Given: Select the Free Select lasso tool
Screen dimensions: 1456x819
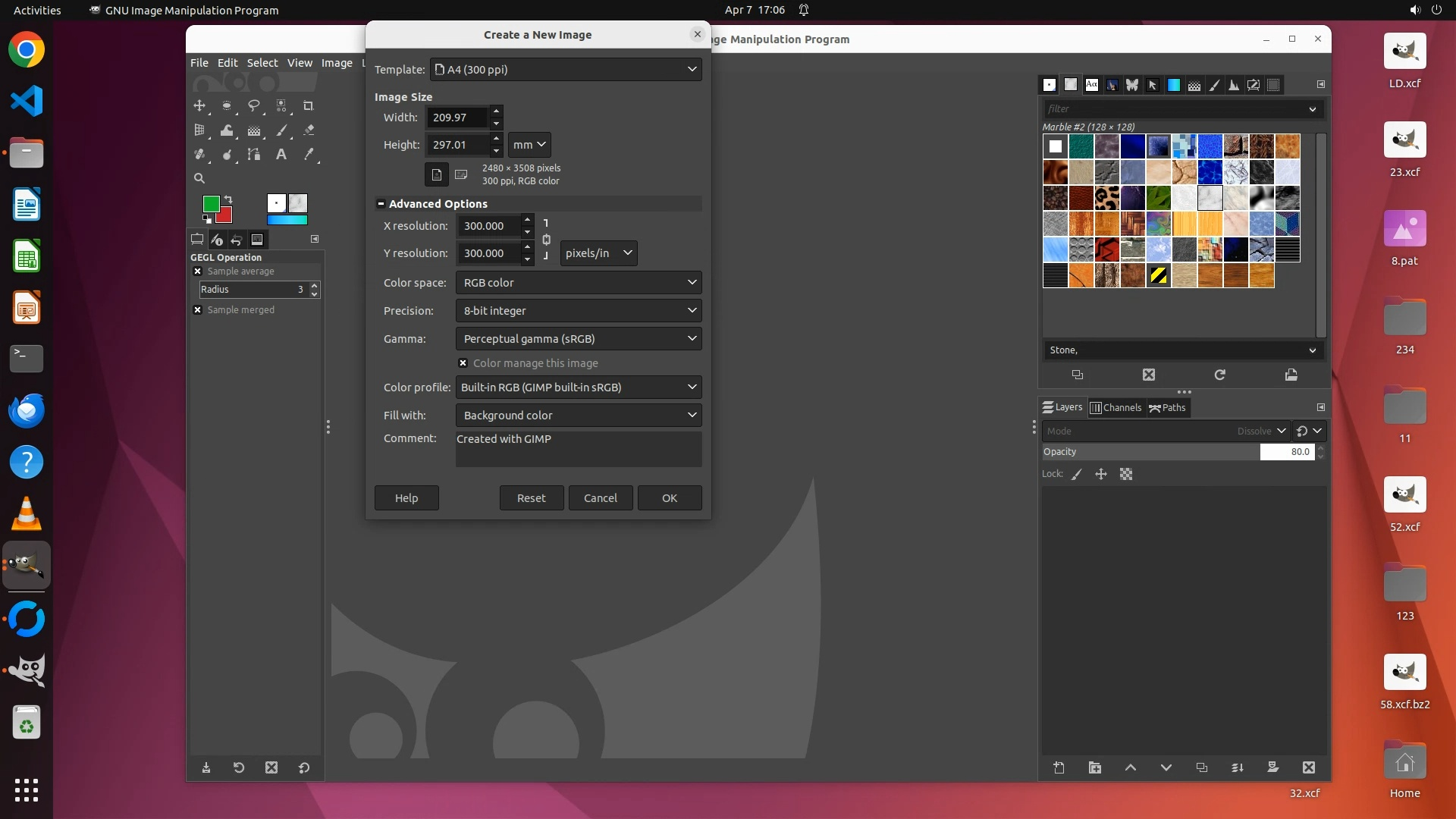Looking at the screenshot, I should [254, 105].
